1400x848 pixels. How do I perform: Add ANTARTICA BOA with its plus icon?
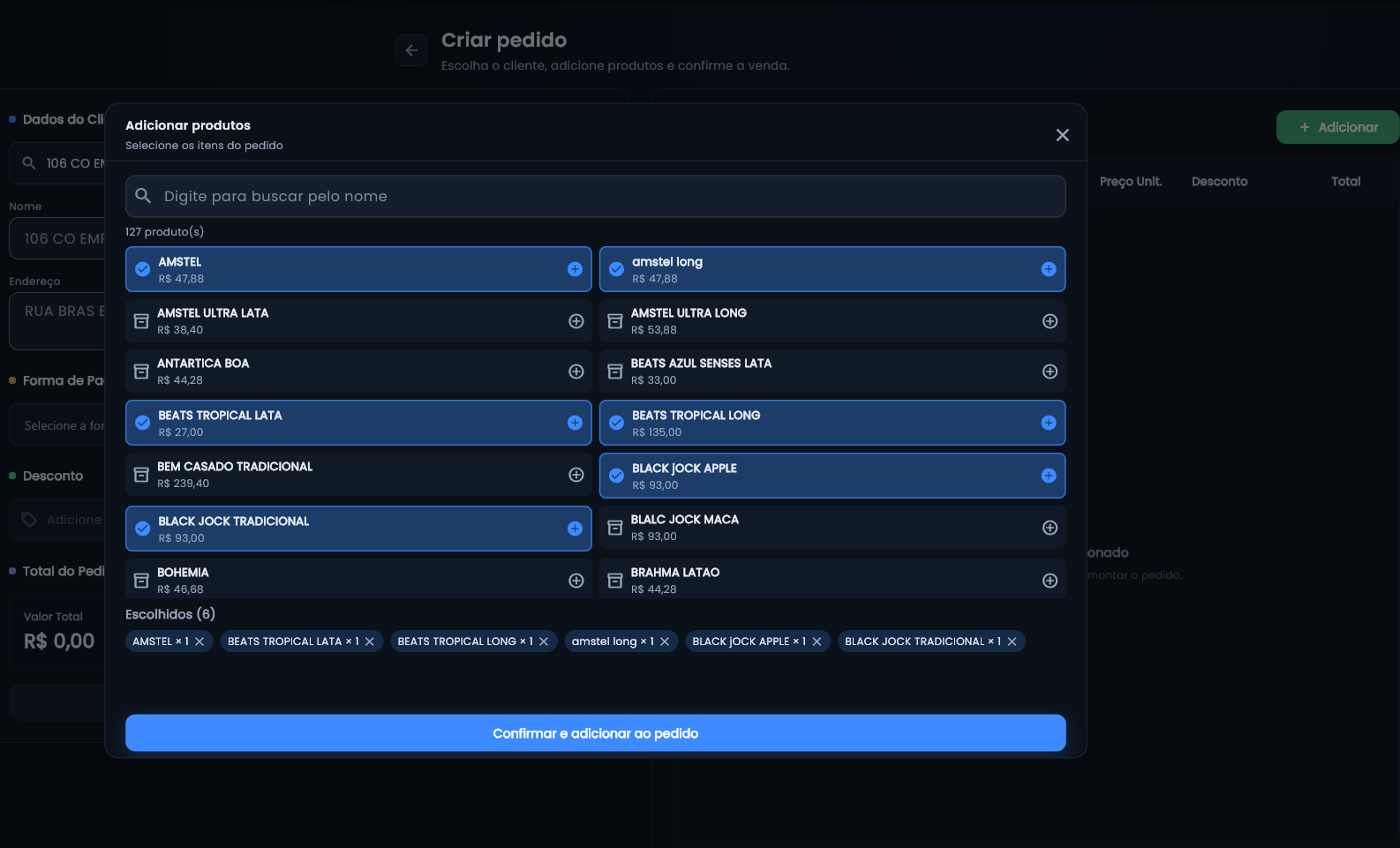[x=576, y=371]
